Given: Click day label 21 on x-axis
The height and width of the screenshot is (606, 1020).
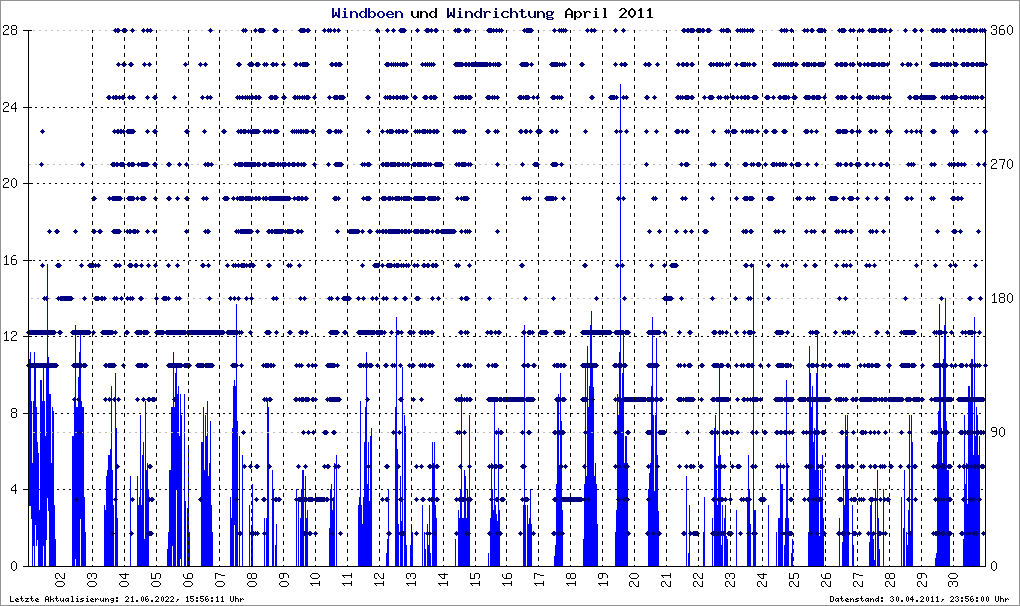Looking at the screenshot, I should [x=666, y=579].
